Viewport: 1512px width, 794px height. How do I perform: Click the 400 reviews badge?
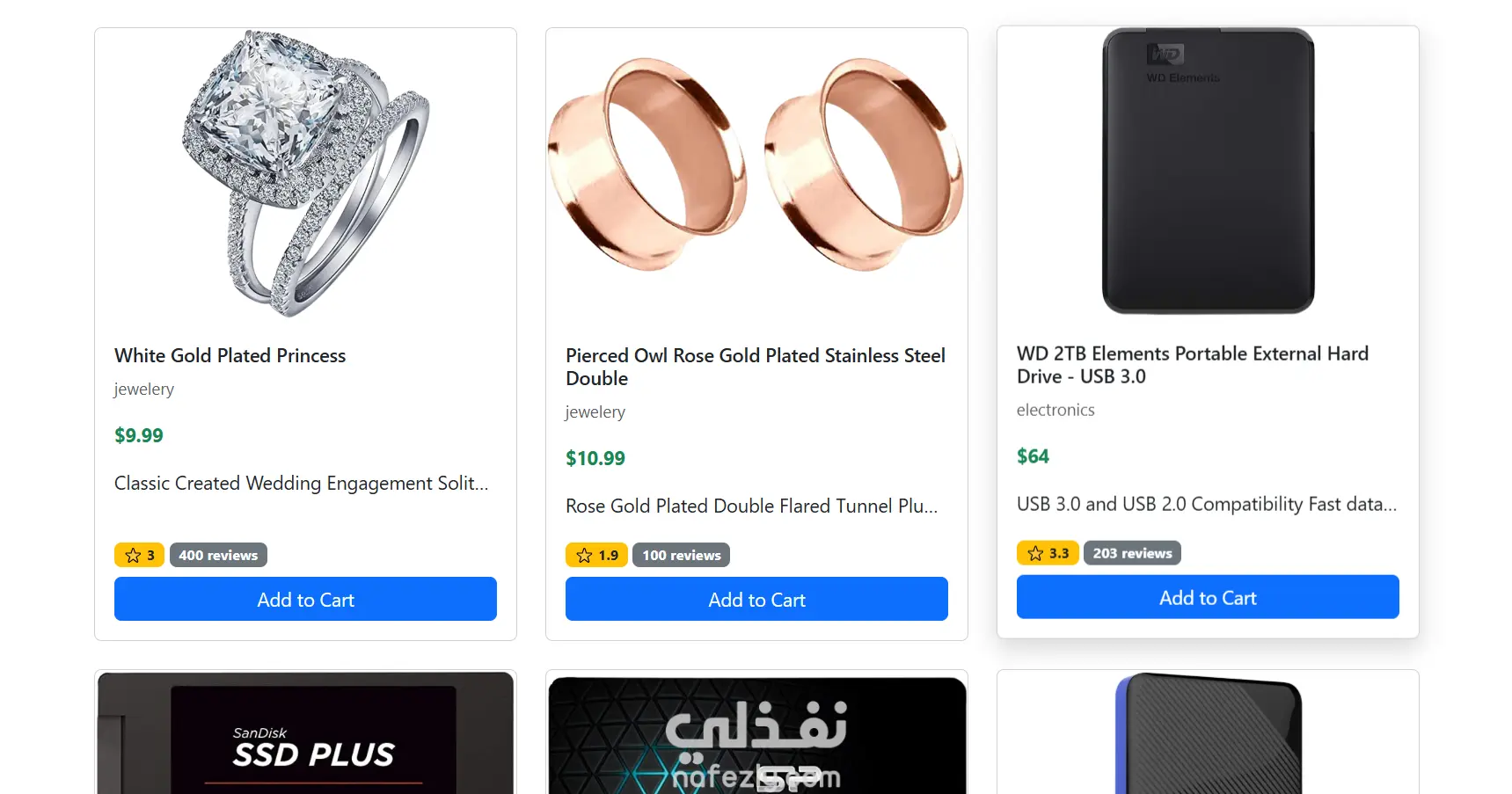[218, 555]
